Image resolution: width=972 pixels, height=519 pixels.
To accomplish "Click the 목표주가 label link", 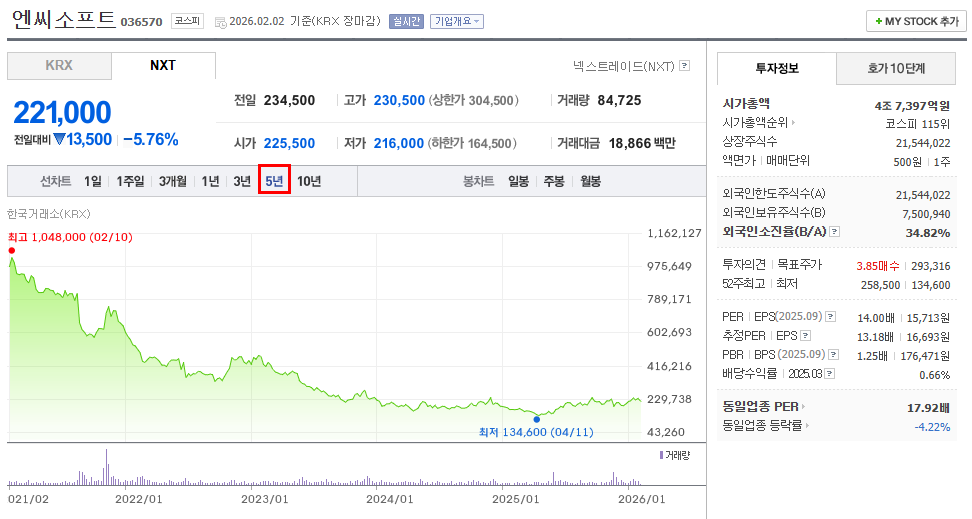I will 800,265.
